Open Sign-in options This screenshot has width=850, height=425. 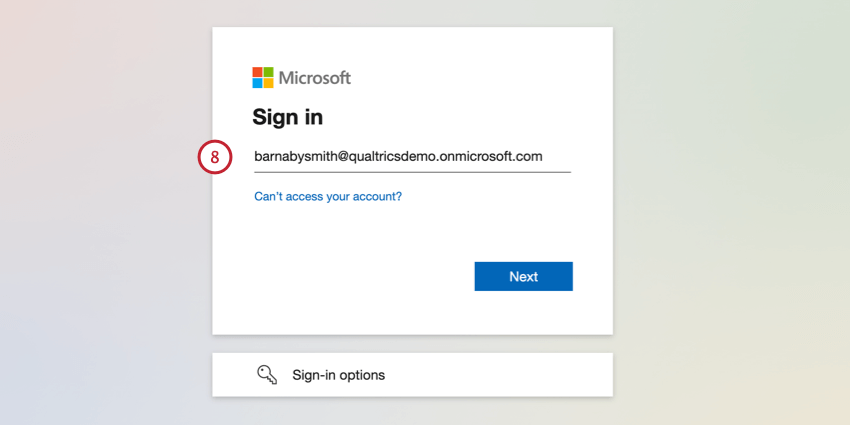[338, 375]
